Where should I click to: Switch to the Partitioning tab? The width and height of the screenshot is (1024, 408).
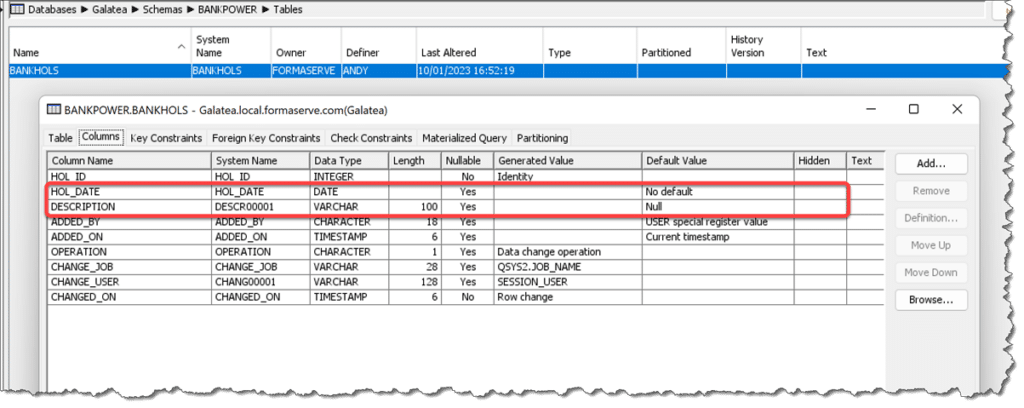pyautogui.click(x=543, y=138)
